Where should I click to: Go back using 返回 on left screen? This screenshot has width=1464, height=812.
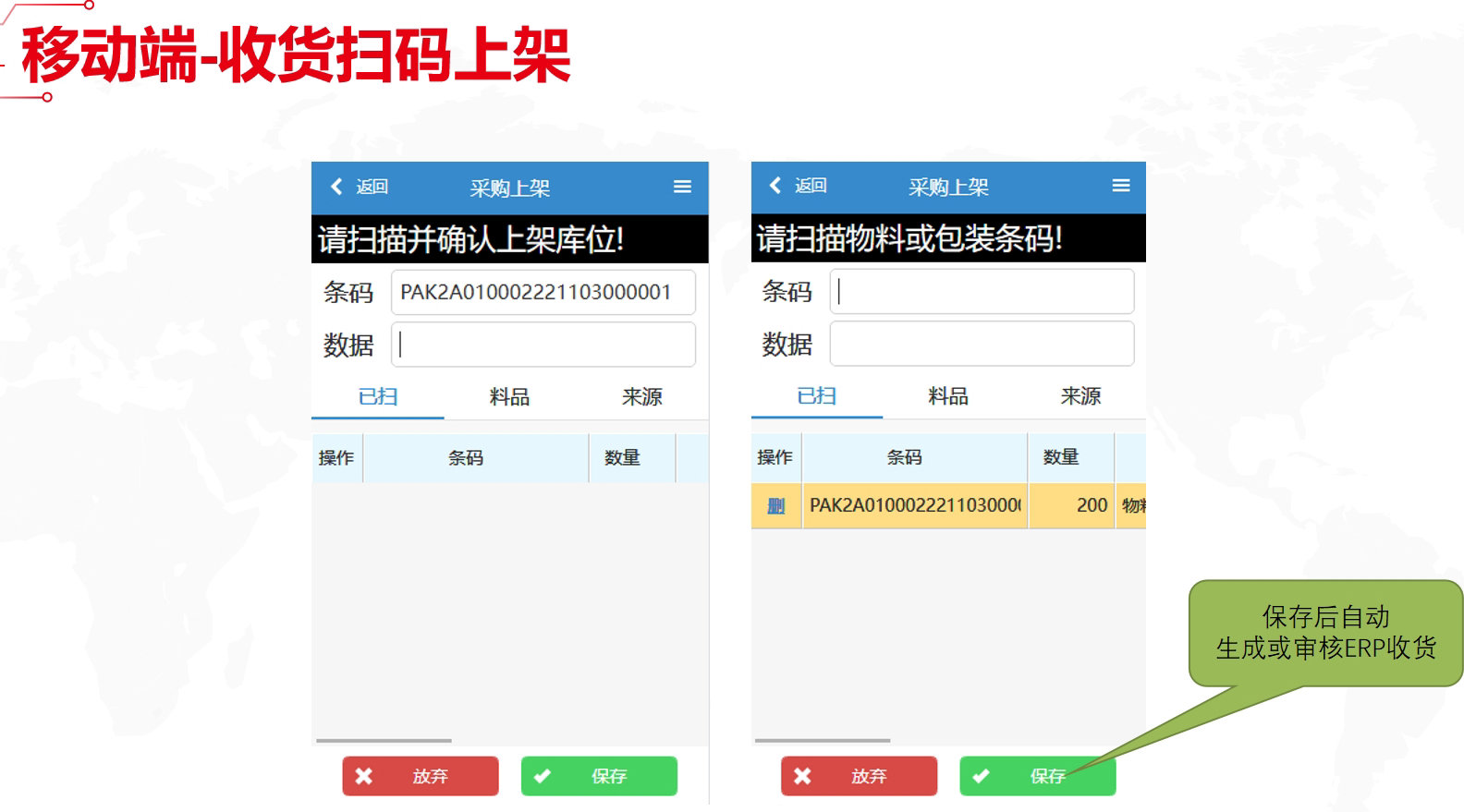[360, 187]
